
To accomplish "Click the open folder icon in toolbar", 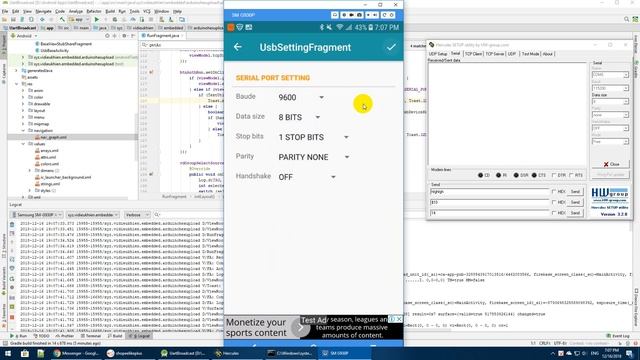I will coord(4,20).
